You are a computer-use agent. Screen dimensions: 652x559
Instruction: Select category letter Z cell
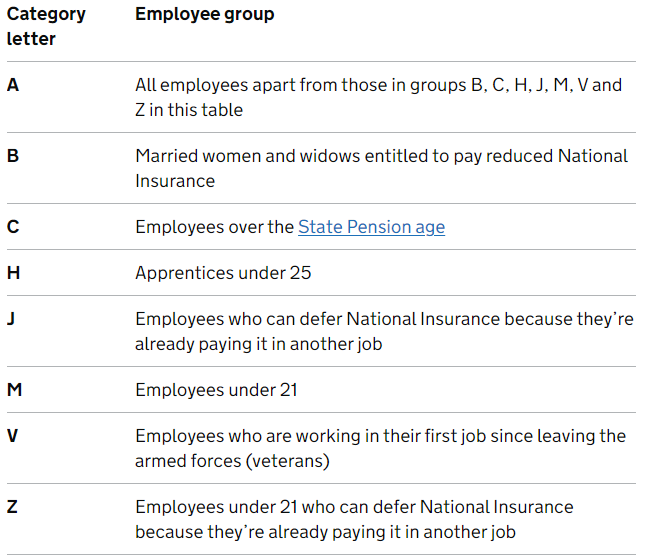coord(12,507)
